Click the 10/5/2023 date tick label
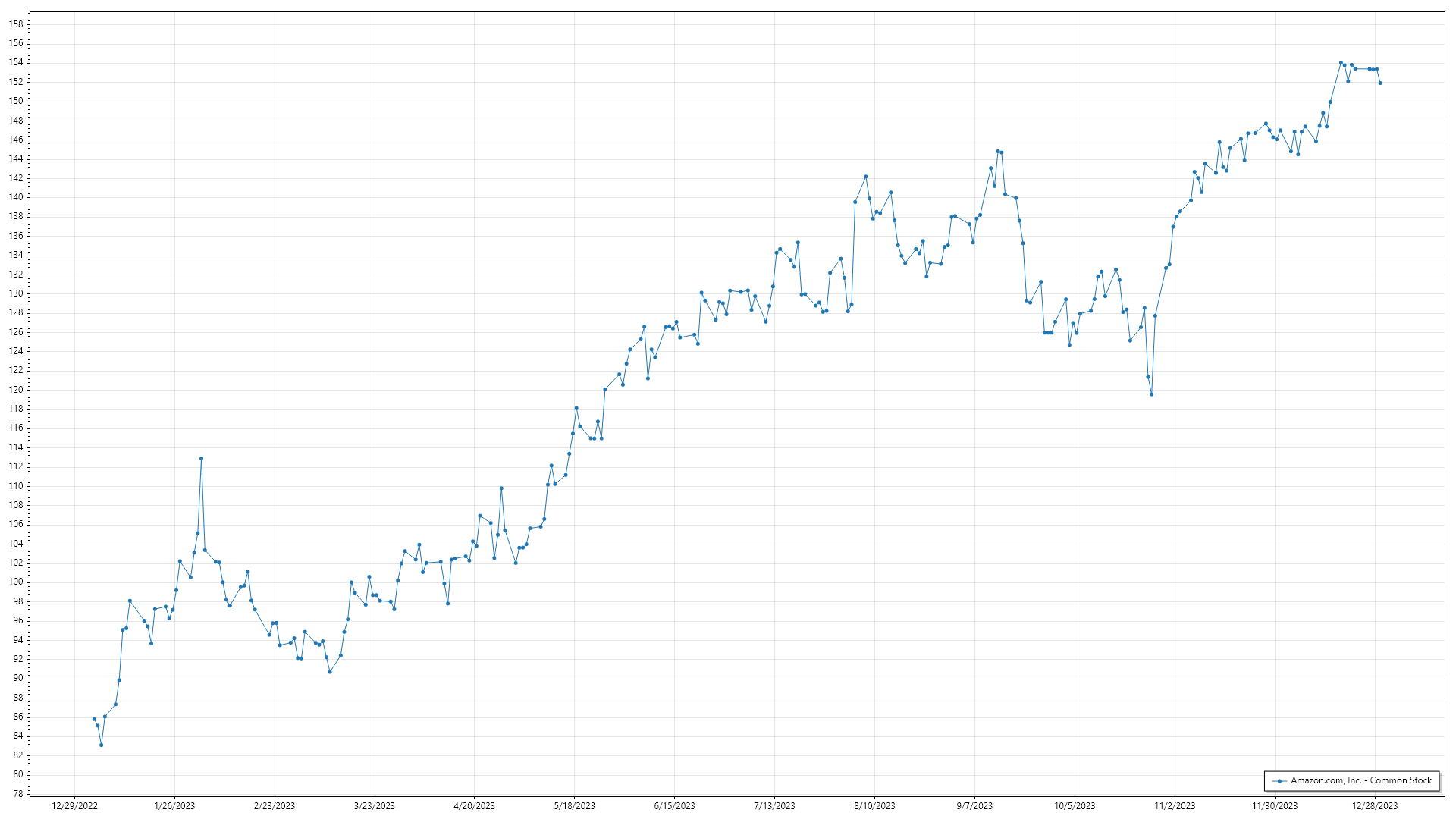This screenshot has height=819, width=1456. (x=1075, y=806)
